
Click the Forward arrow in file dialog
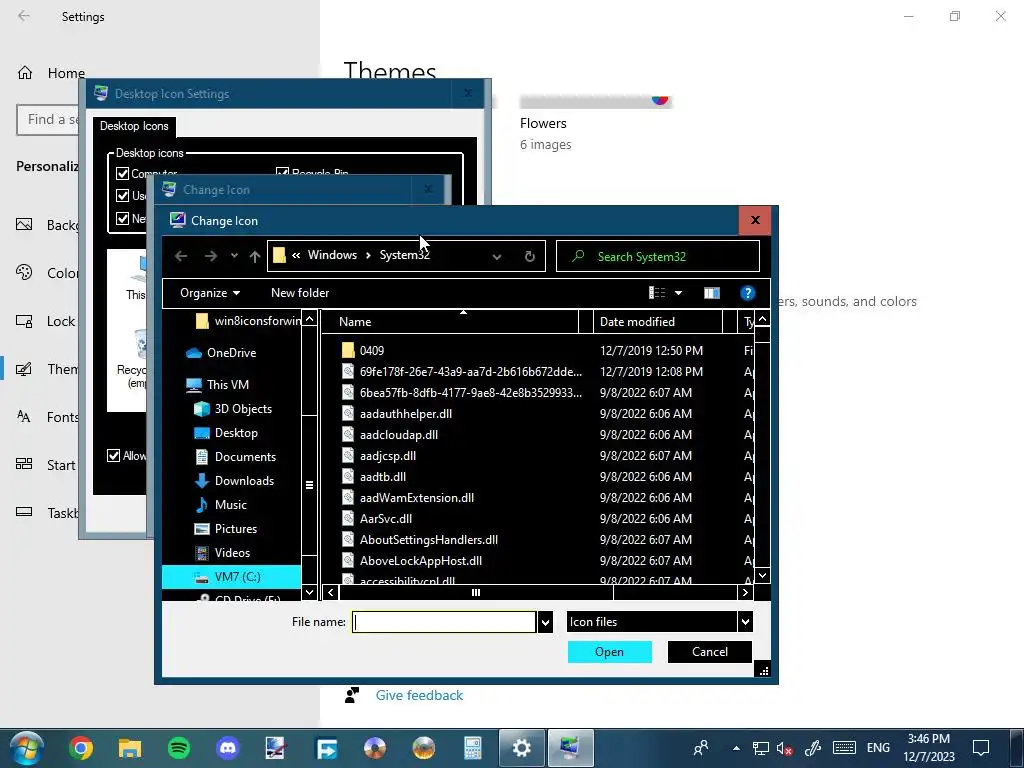click(x=210, y=256)
